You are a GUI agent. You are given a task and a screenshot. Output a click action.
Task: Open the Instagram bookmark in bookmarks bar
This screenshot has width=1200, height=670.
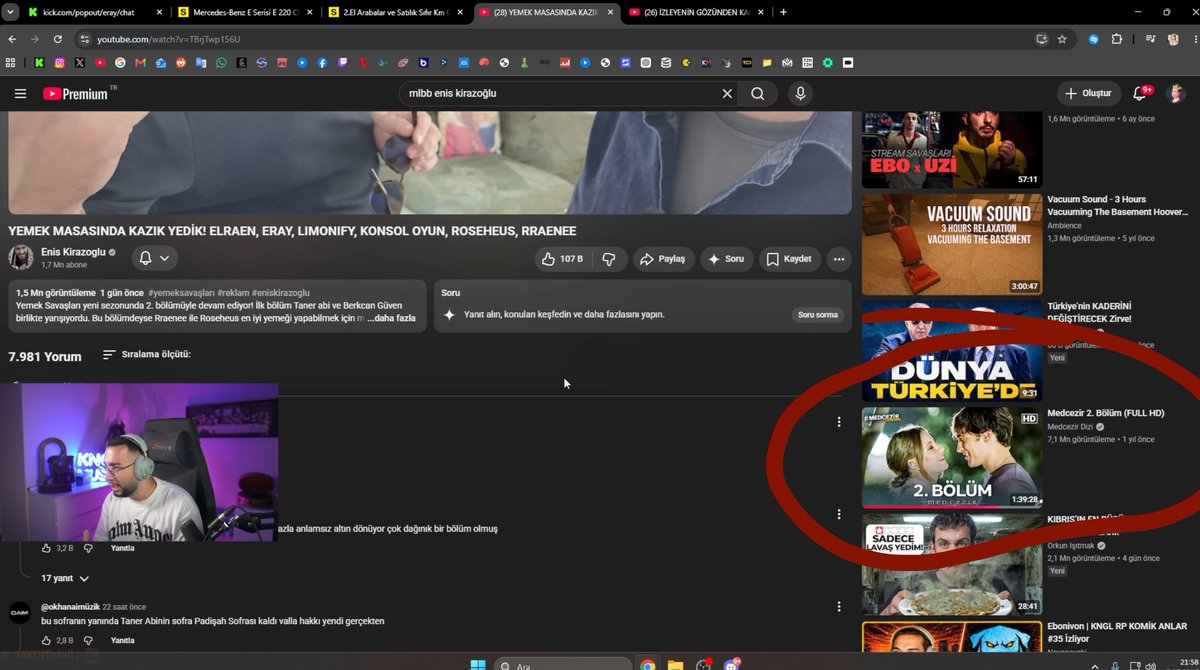point(59,62)
